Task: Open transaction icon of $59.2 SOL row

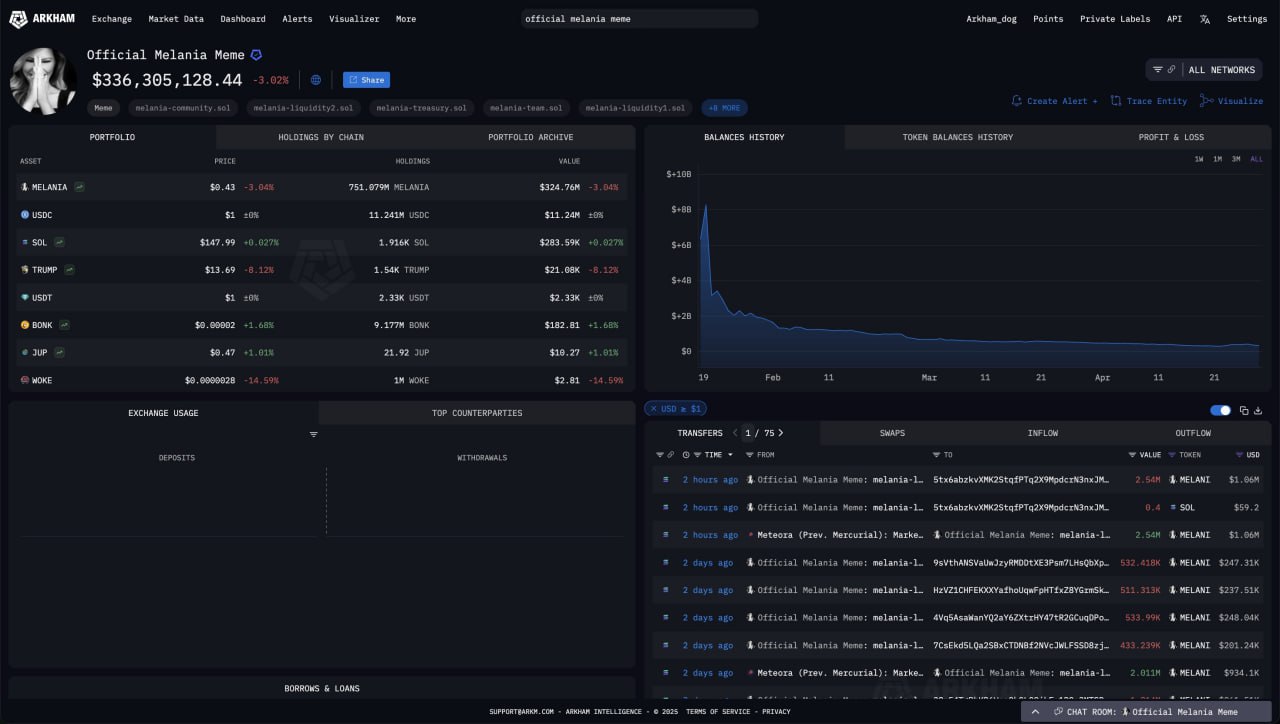Action: pyautogui.click(x=665, y=507)
